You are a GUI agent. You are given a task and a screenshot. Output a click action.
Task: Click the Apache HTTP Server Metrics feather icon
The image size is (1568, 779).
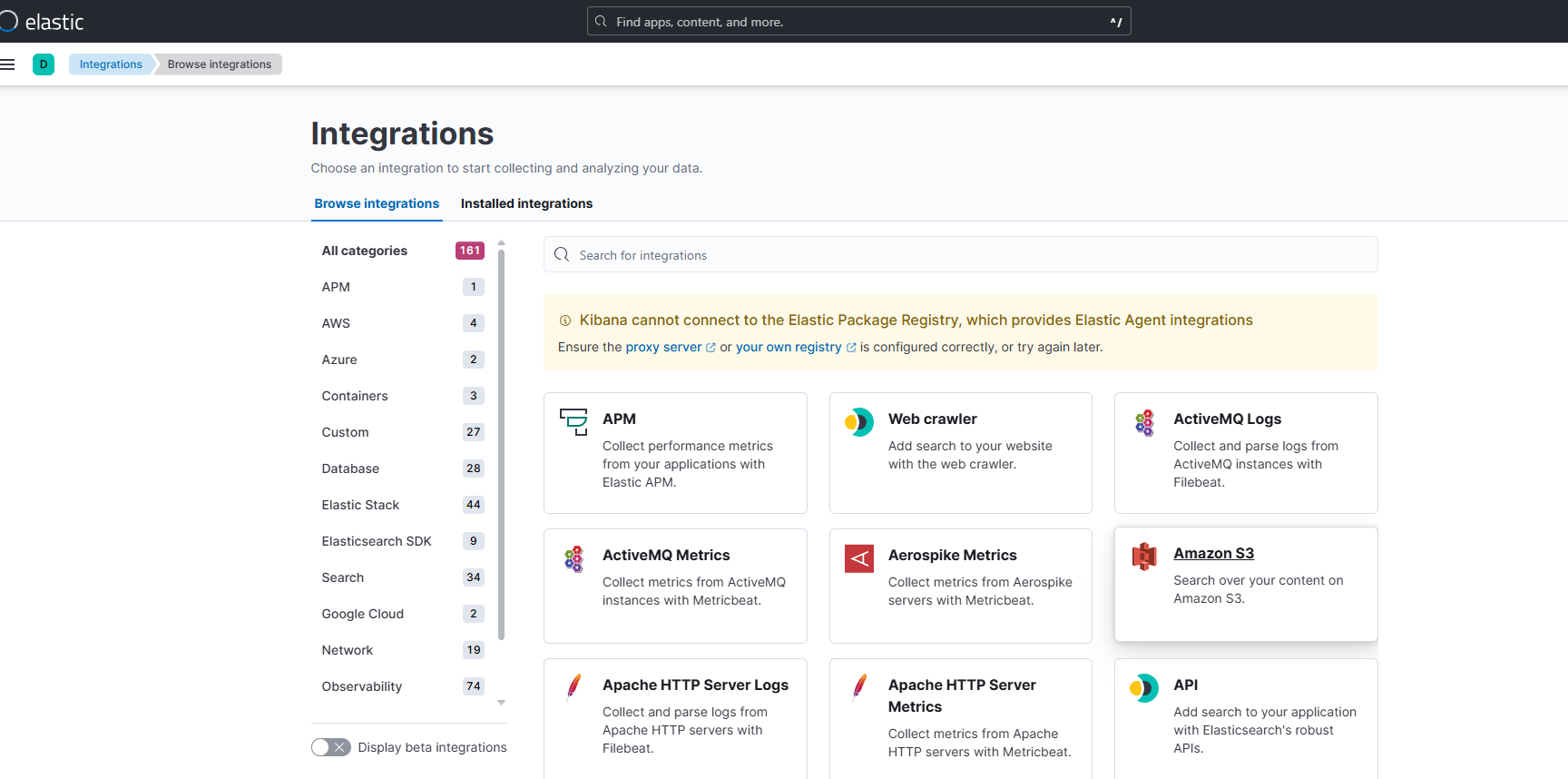859,687
